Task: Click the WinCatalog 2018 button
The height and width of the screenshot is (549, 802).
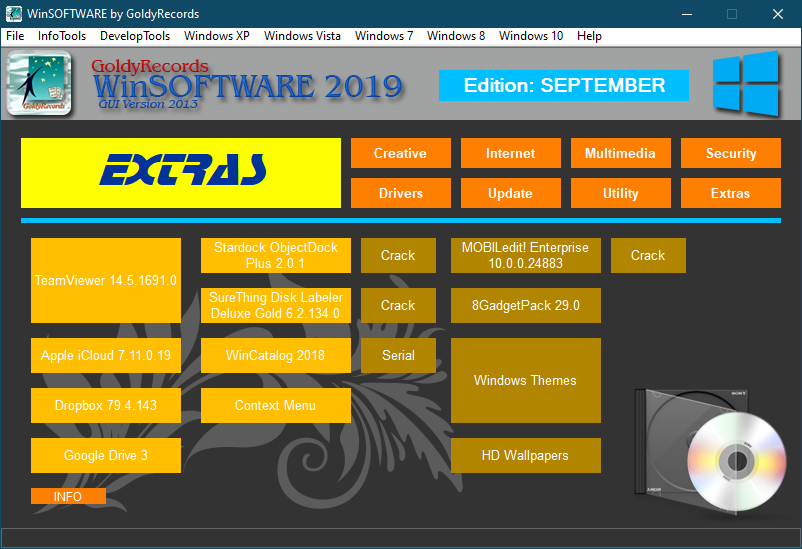Action: click(x=276, y=356)
